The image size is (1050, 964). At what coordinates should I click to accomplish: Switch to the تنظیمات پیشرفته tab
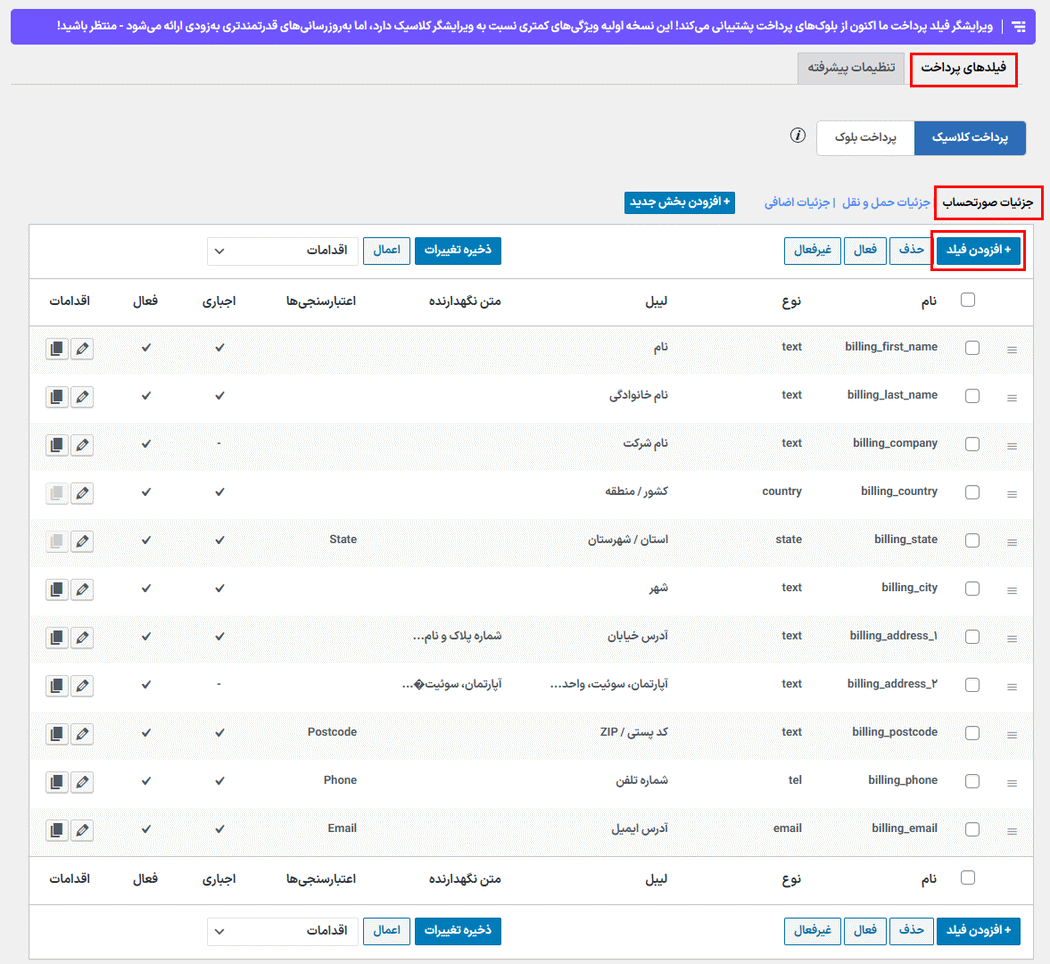tap(851, 69)
